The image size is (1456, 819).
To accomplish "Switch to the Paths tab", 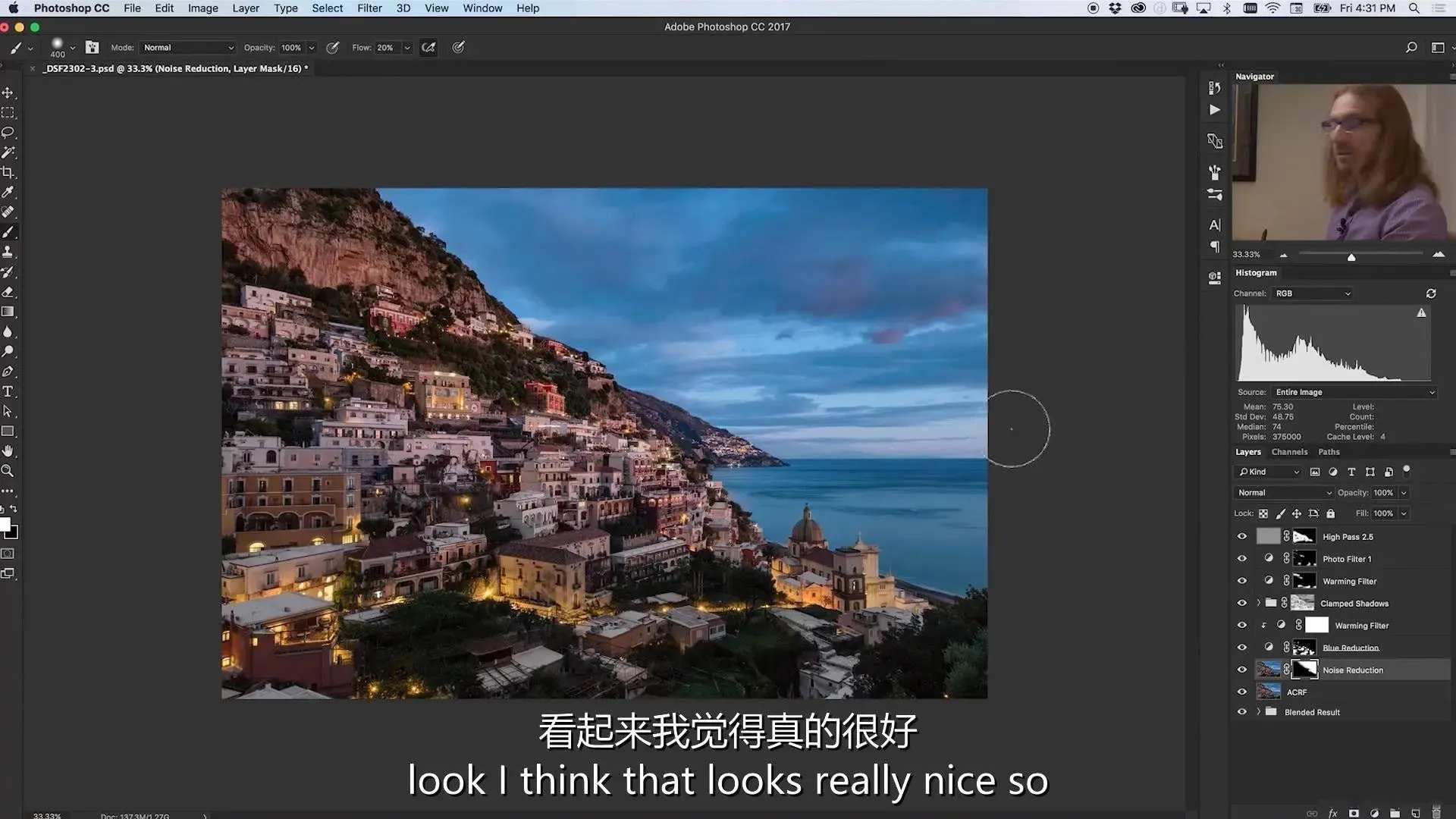I will (x=1329, y=452).
